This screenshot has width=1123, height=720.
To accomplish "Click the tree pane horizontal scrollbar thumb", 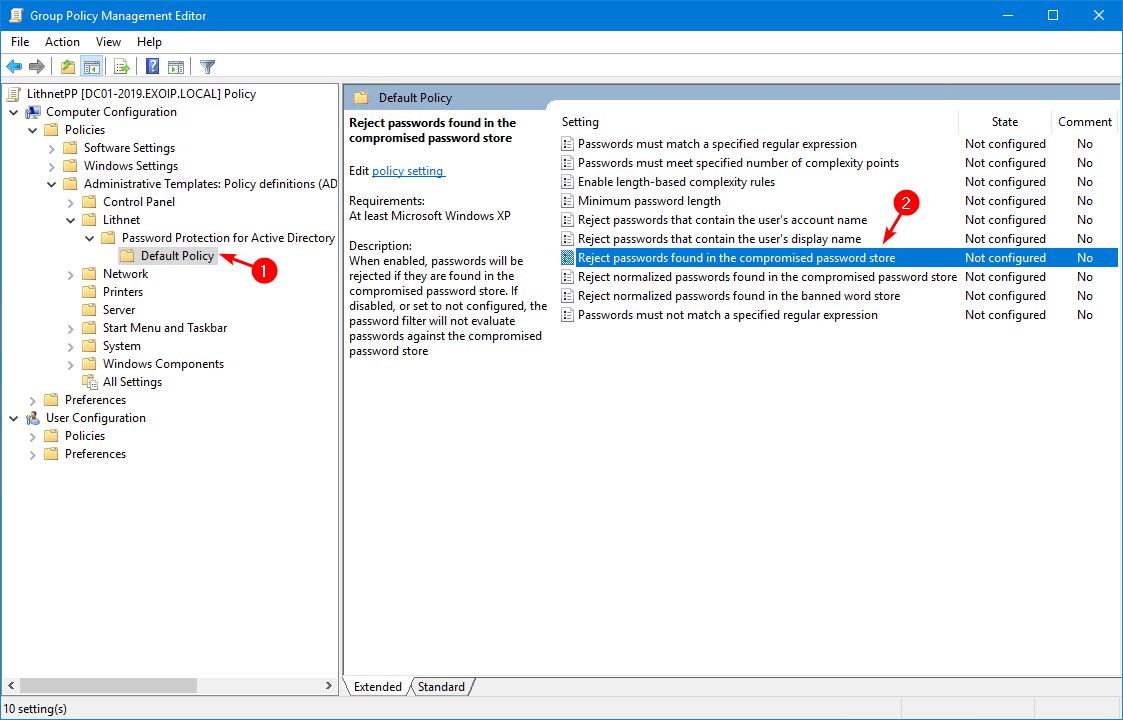I will tap(107, 686).
